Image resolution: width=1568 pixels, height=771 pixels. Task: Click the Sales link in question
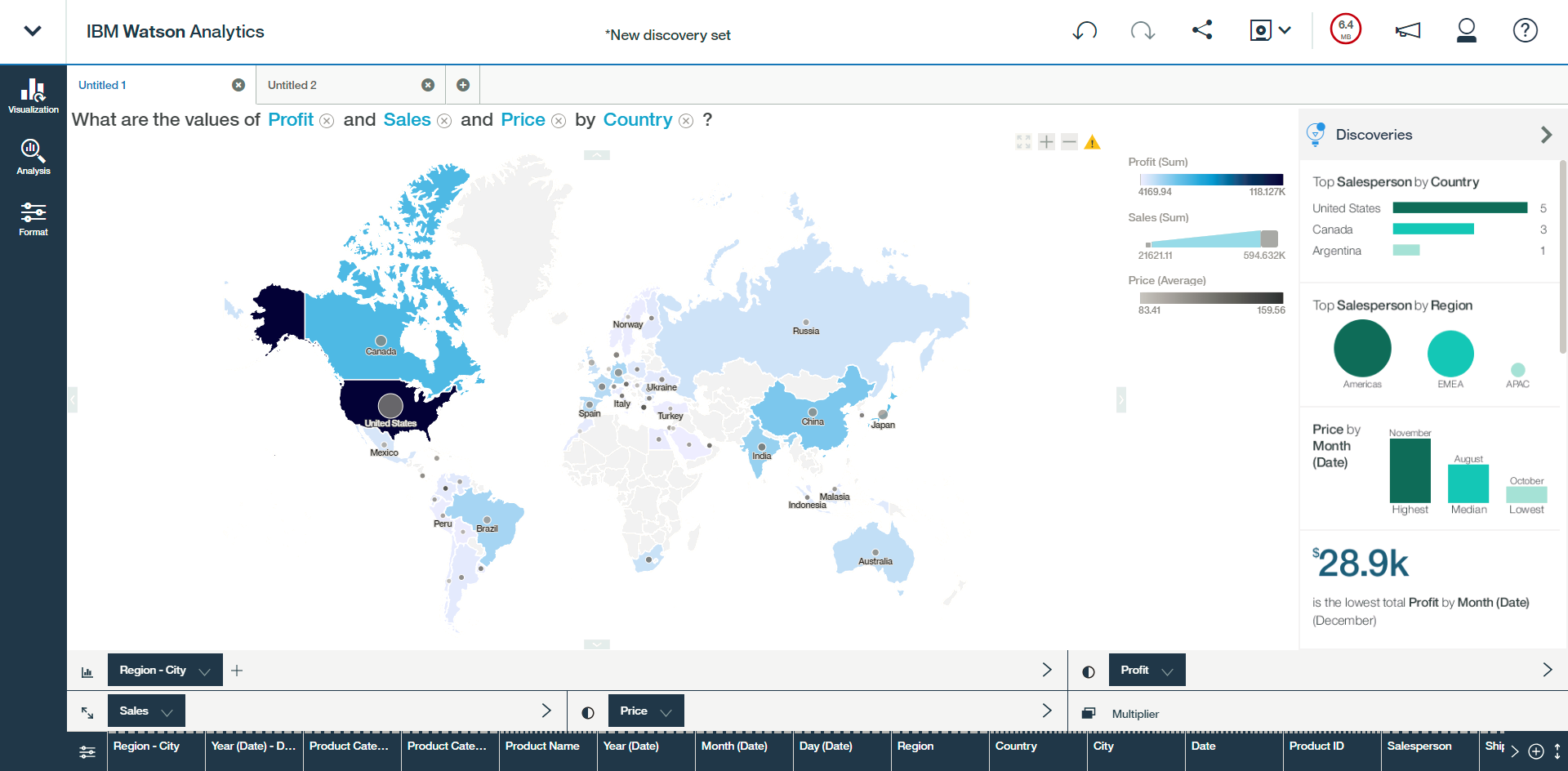(407, 120)
